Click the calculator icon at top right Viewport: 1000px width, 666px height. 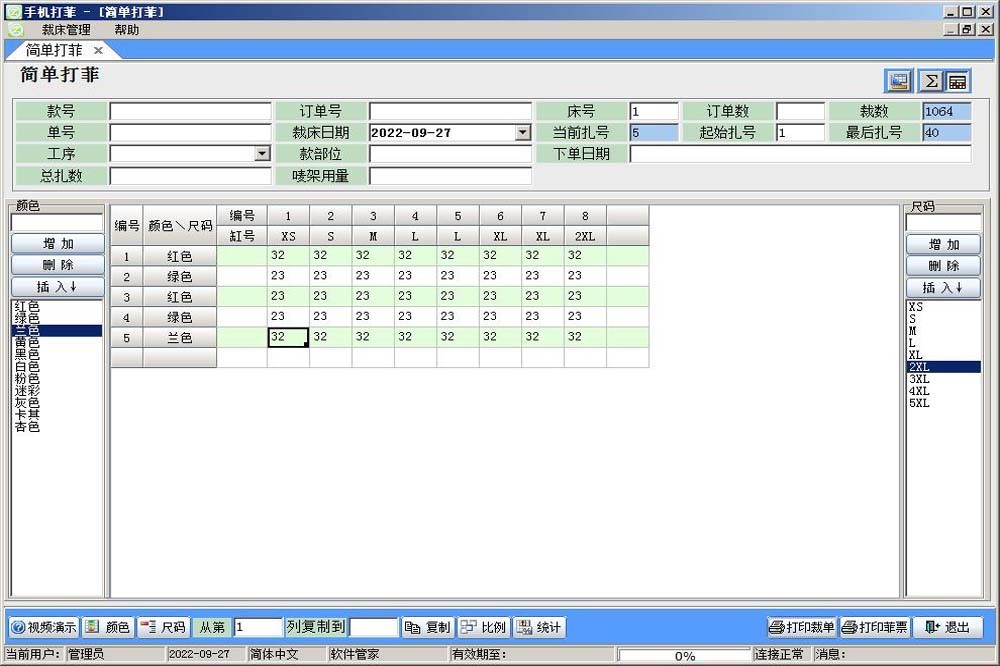coord(957,81)
